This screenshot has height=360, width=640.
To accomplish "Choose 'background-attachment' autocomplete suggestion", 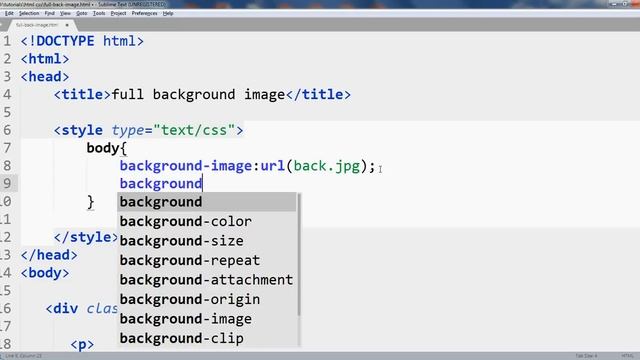I will click(x=207, y=280).
